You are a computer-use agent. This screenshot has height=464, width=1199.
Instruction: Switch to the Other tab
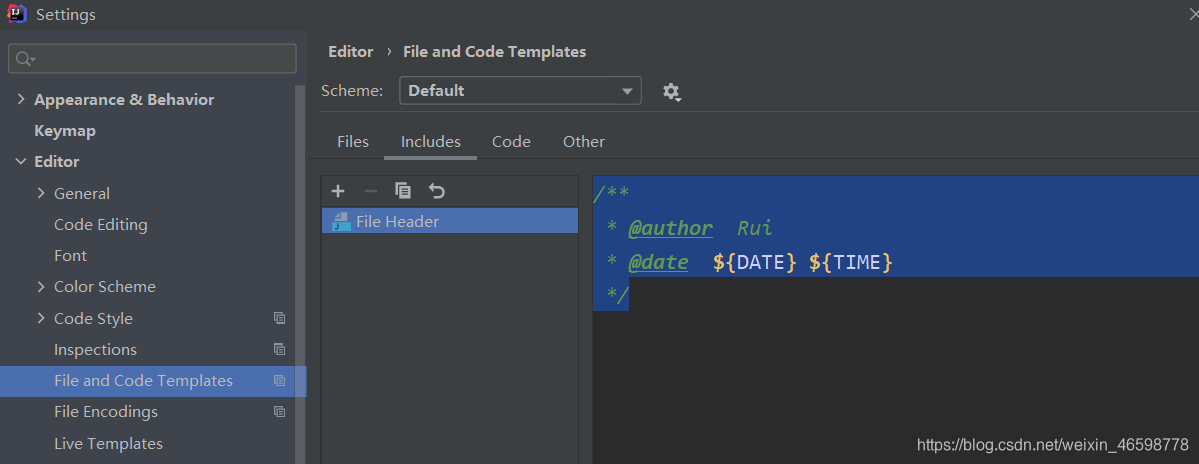[x=583, y=141]
